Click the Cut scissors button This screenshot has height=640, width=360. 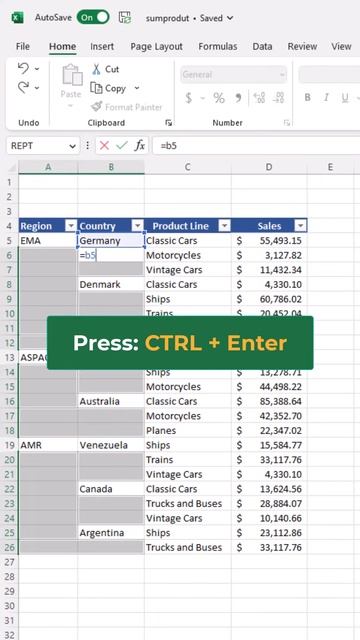tap(105, 69)
